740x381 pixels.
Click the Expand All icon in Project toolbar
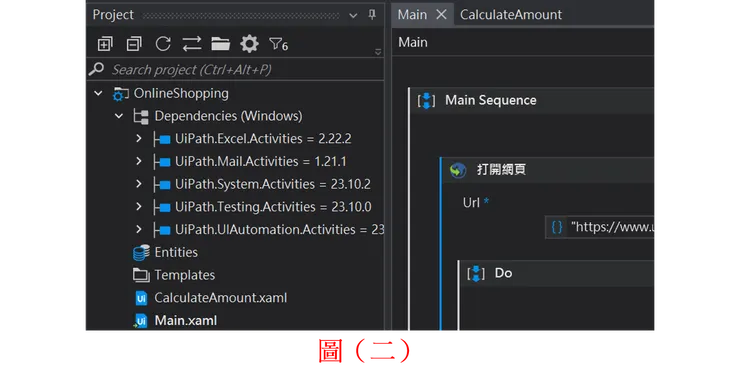(x=105, y=44)
